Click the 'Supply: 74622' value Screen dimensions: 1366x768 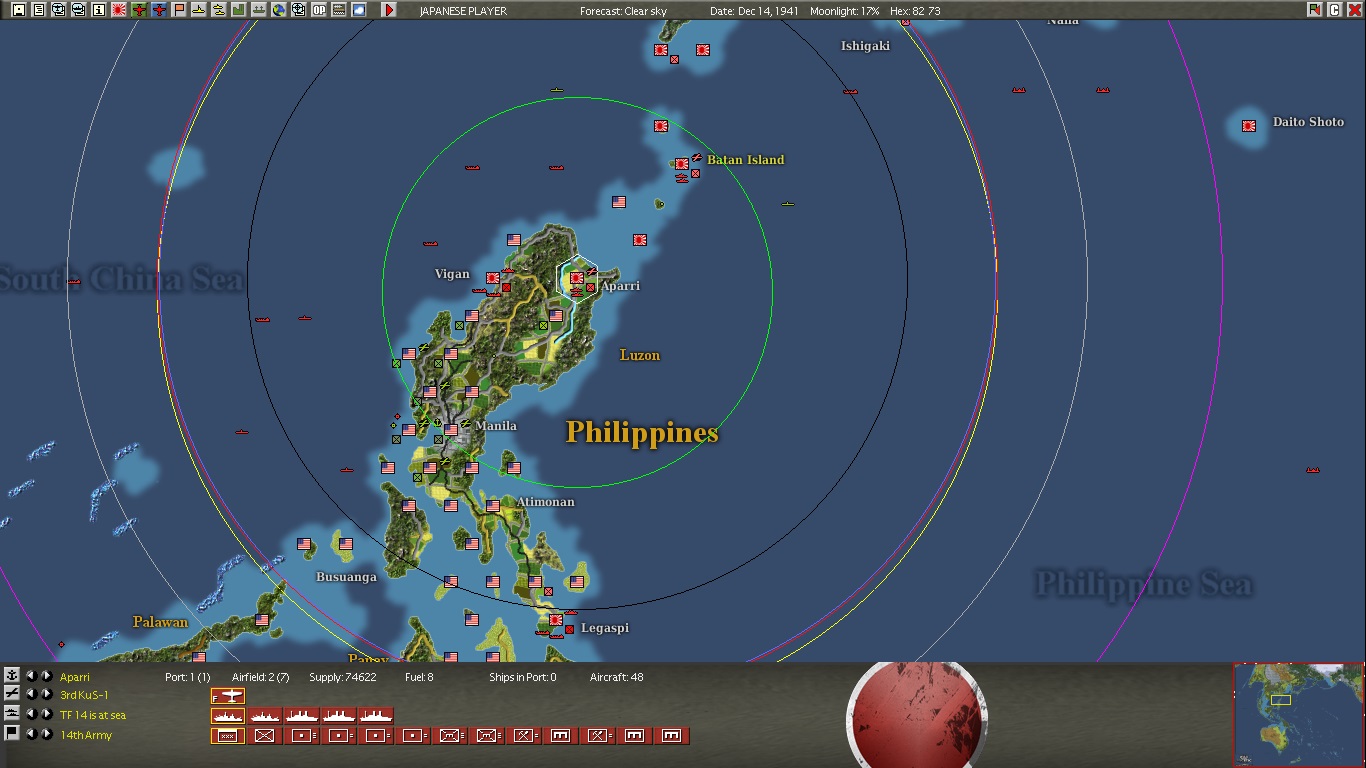(343, 677)
